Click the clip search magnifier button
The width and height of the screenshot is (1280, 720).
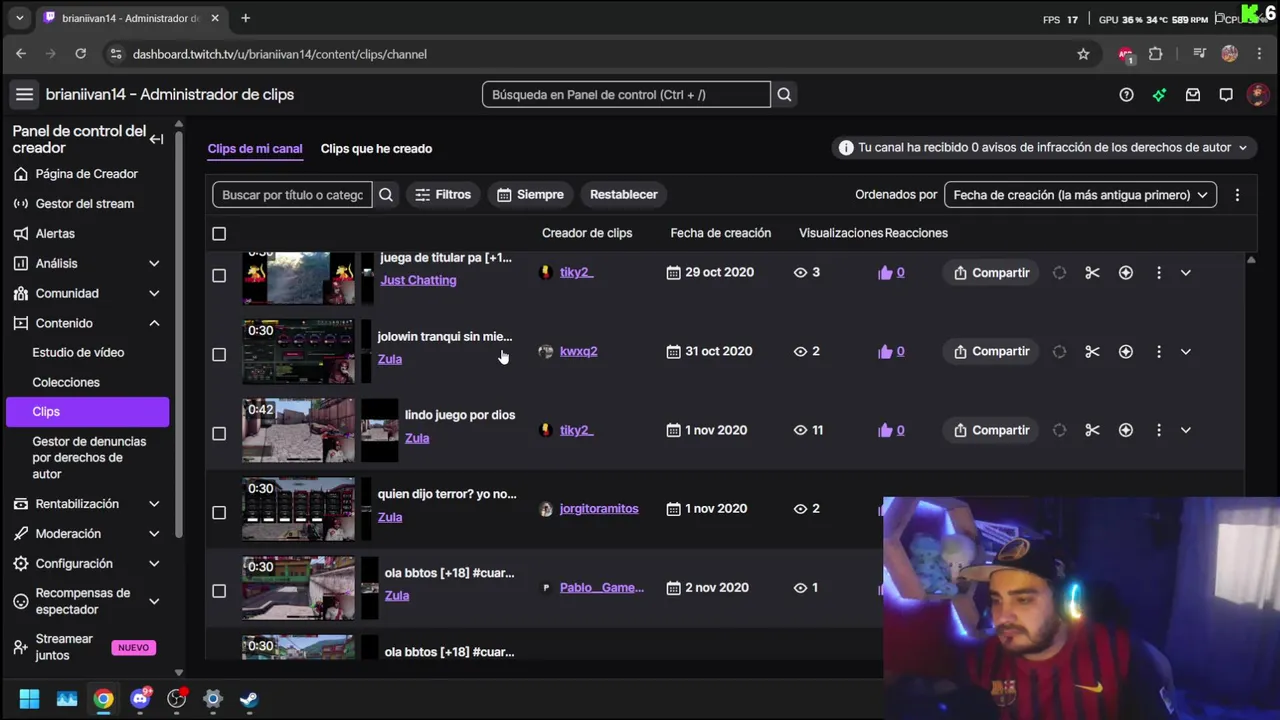point(386,194)
